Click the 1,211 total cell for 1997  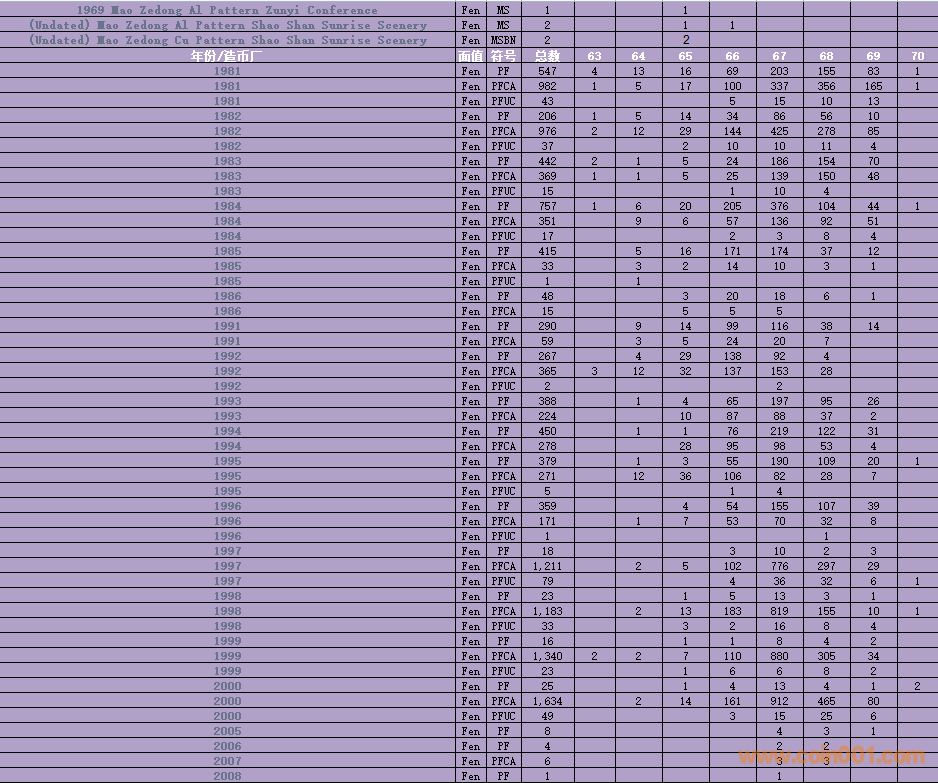[x=547, y=566]
